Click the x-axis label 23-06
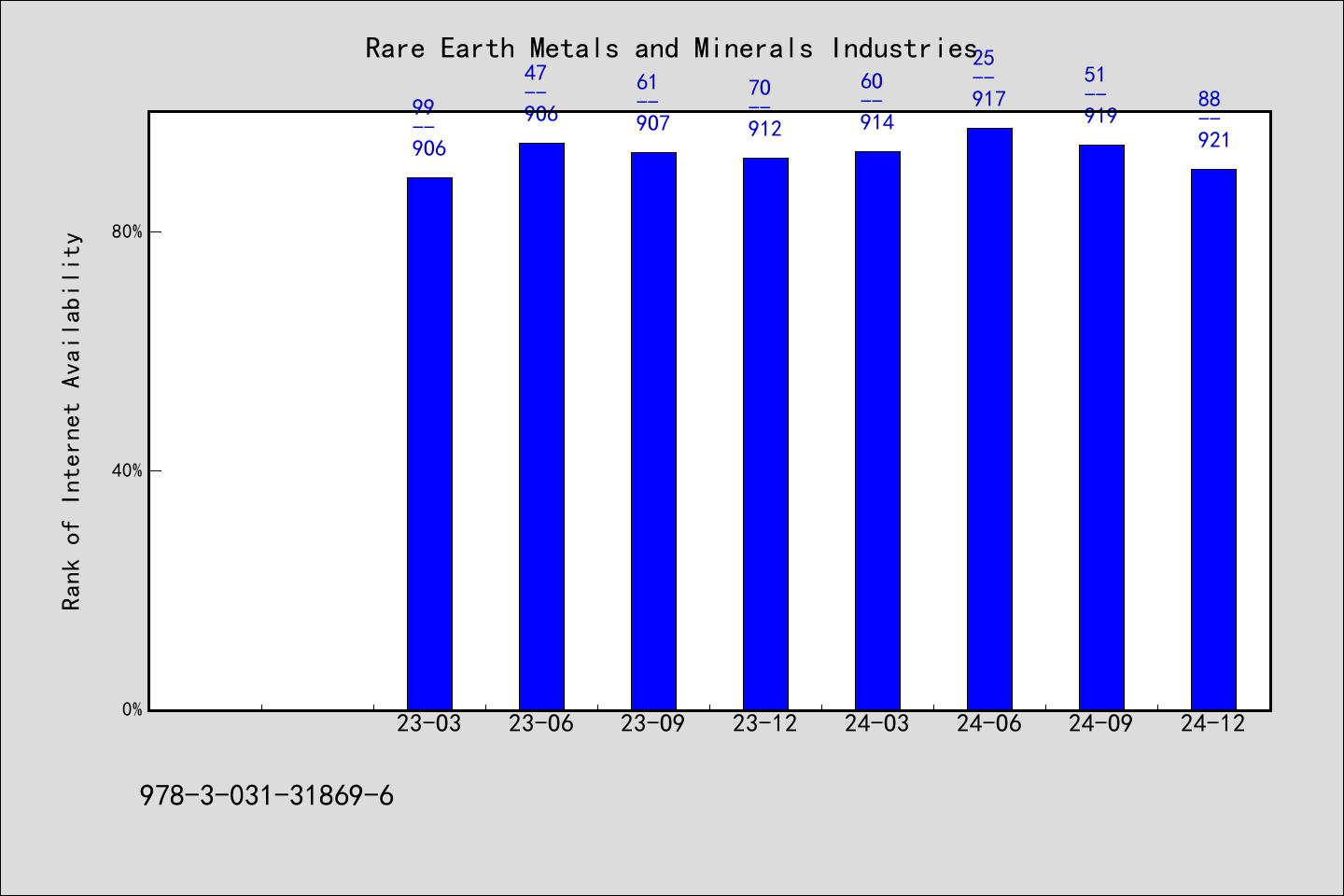The image size is (1344, 896). point(541,723)
